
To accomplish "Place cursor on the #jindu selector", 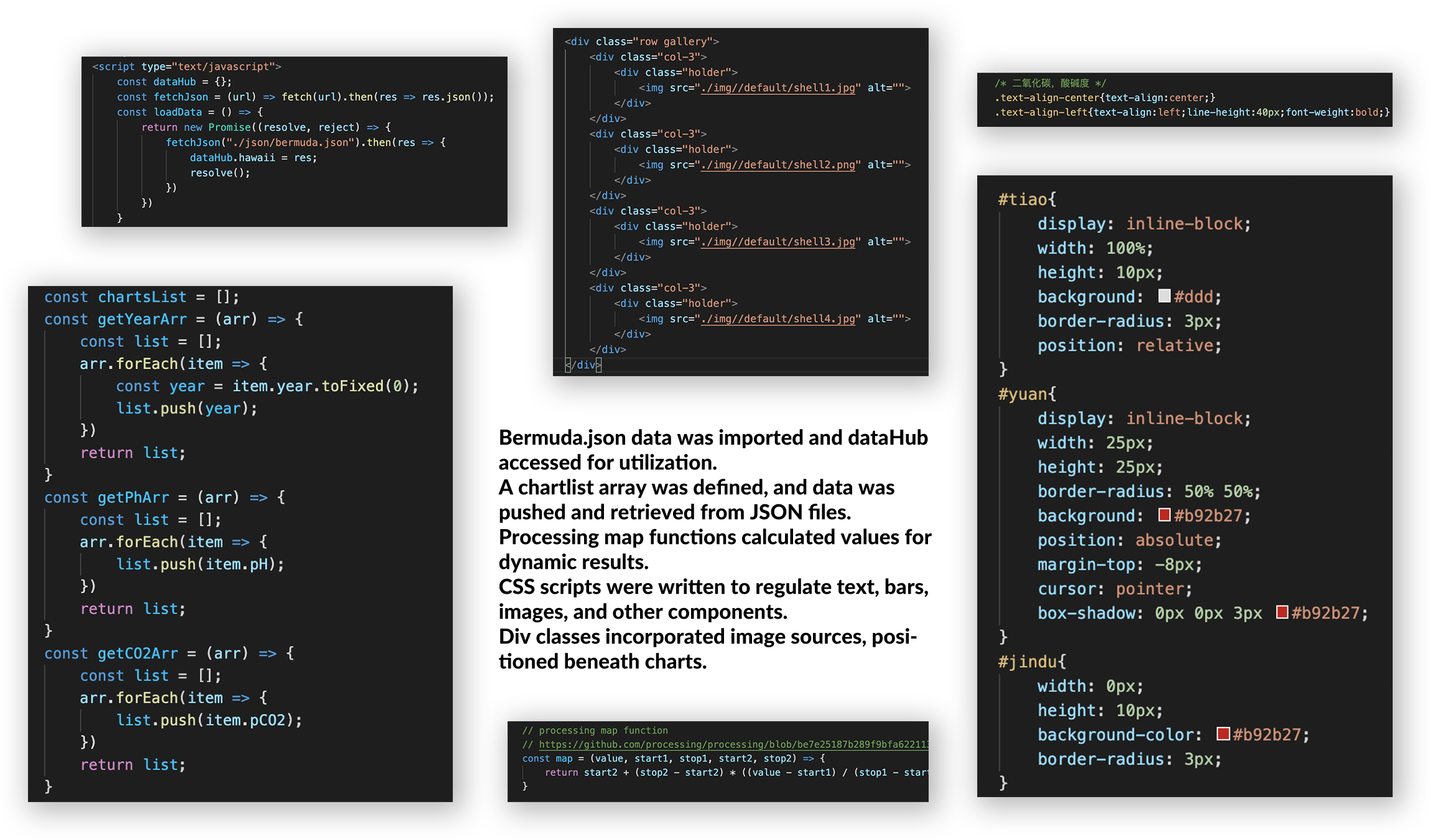I will point(1028,662).
